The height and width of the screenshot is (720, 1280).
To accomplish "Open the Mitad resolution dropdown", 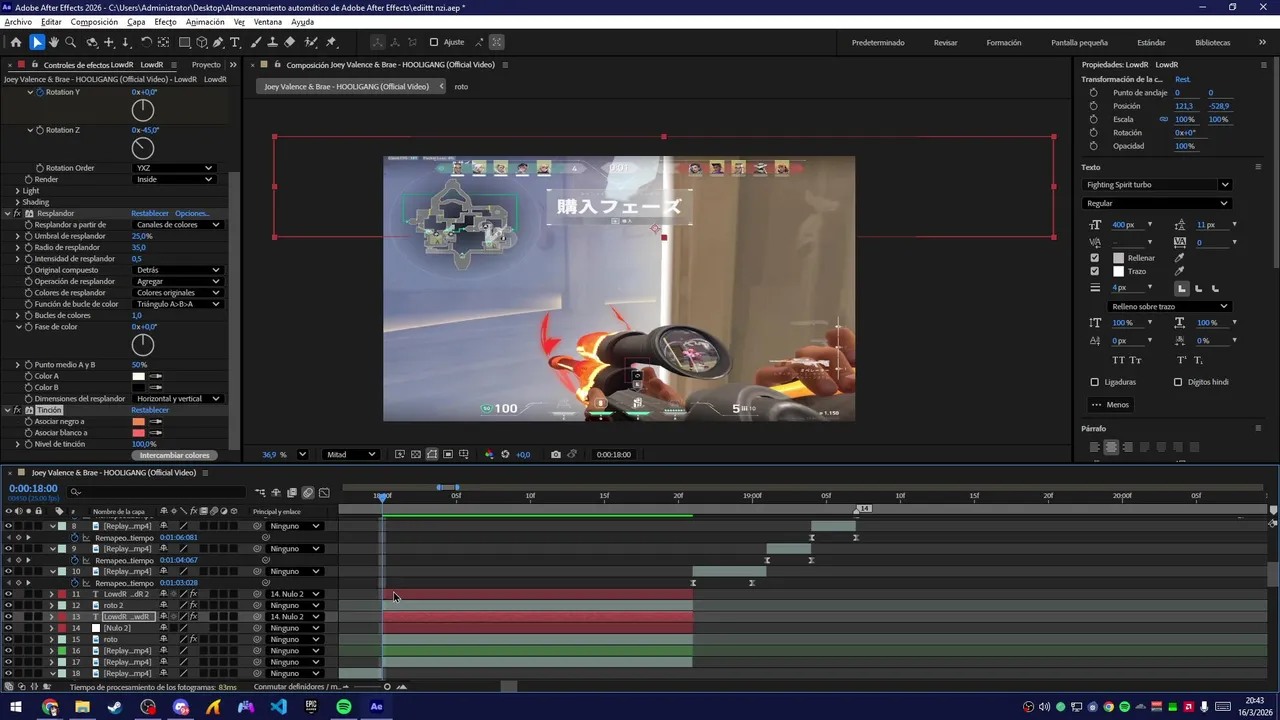I will click(350, 454).
